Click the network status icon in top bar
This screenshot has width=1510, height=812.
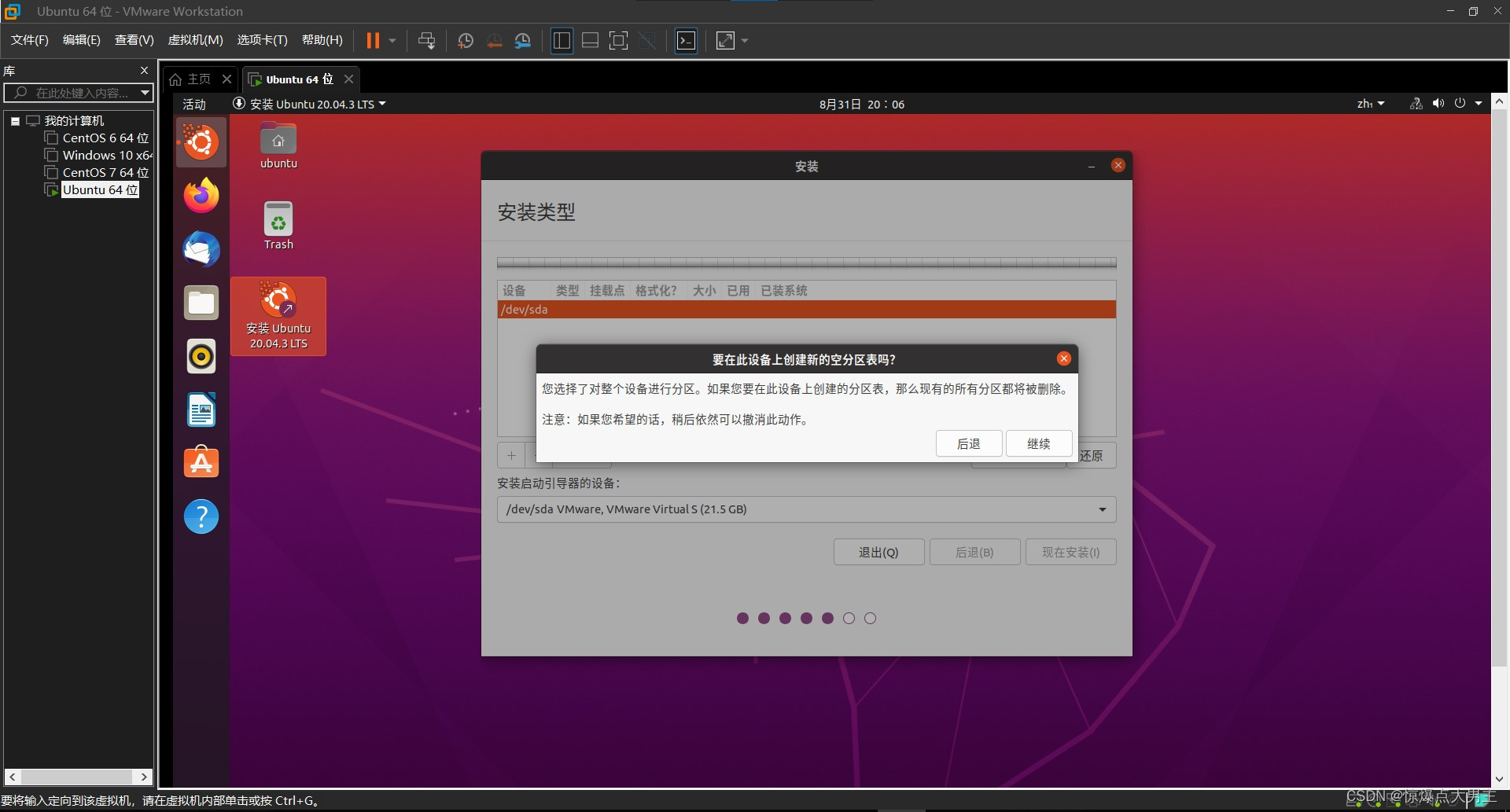tap(1416, 104)
